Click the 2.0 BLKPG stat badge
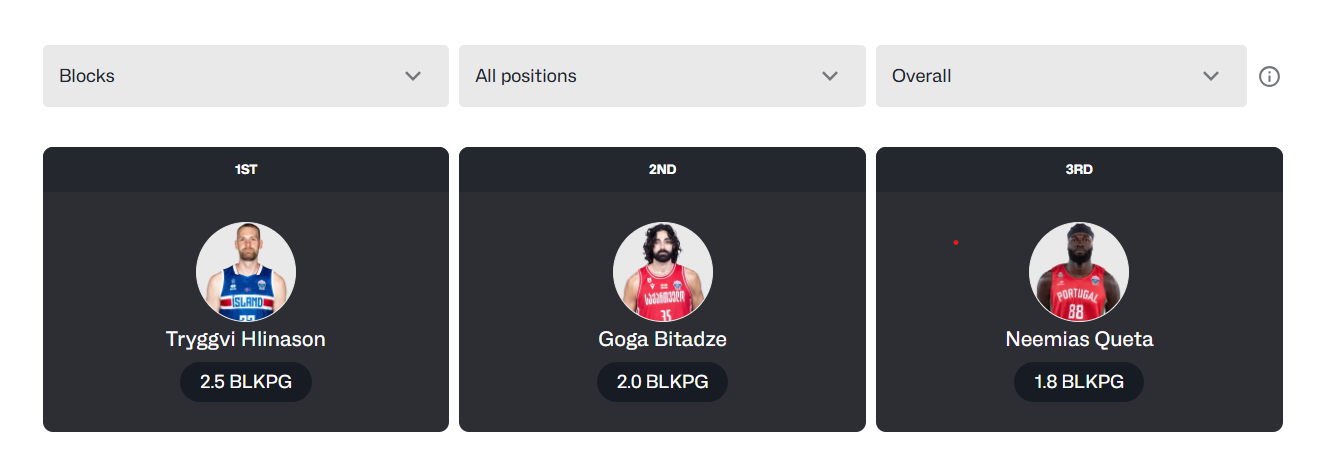This screenshot has width=1332, height=461. point(662,382)
